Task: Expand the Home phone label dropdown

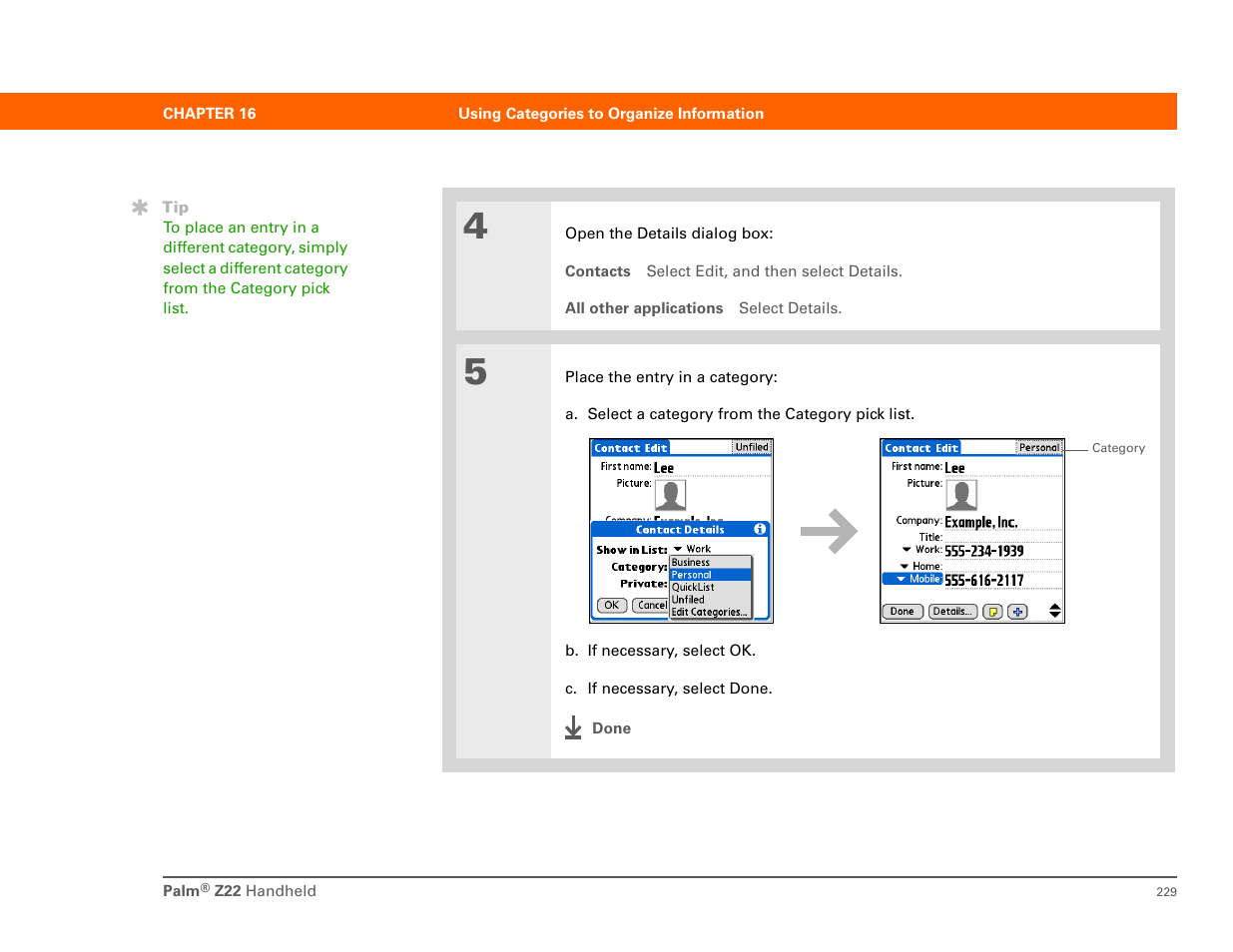Action: click(x=922, y=566)
